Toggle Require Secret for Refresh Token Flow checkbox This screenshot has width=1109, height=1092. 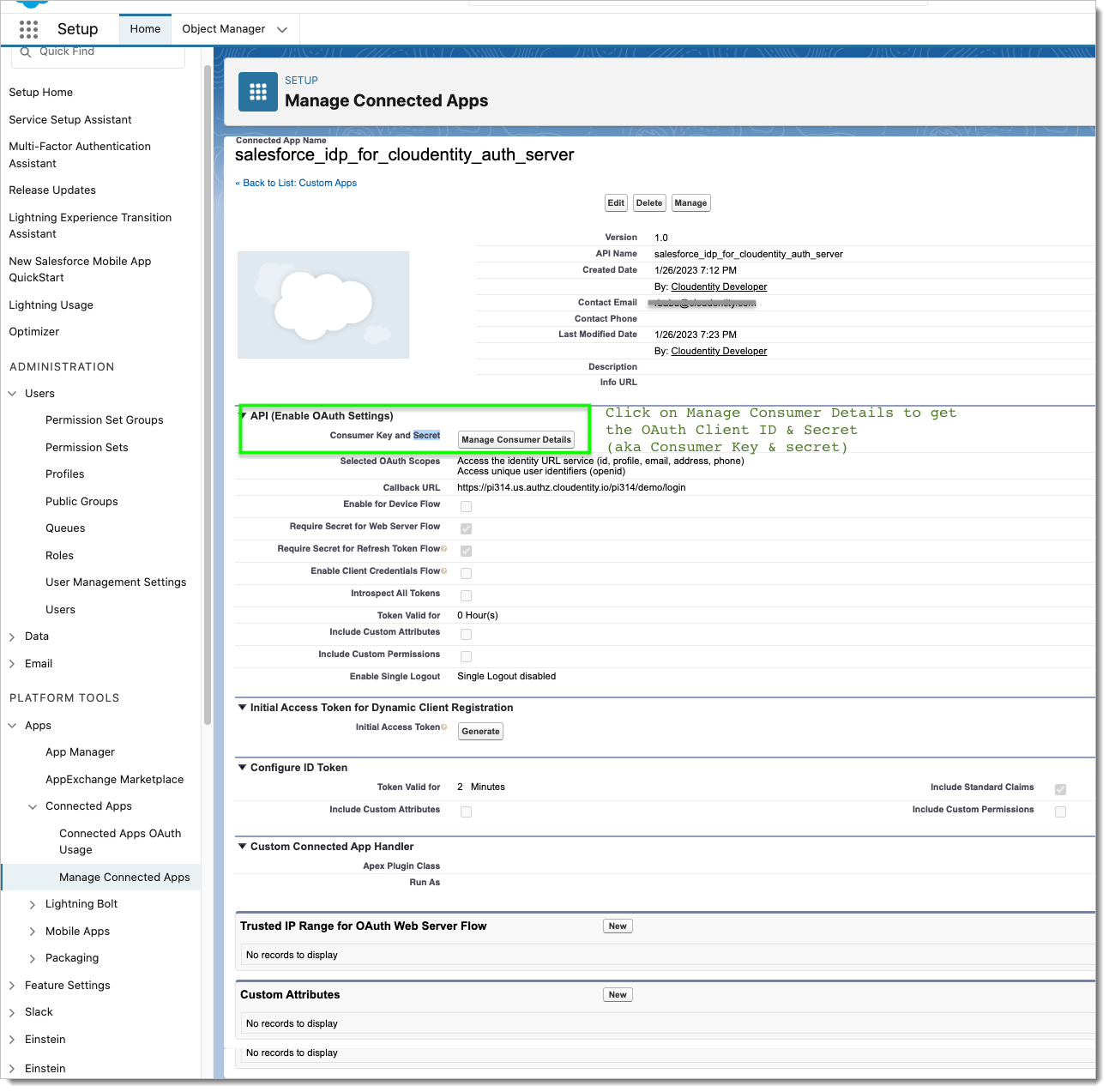[466, 551]
